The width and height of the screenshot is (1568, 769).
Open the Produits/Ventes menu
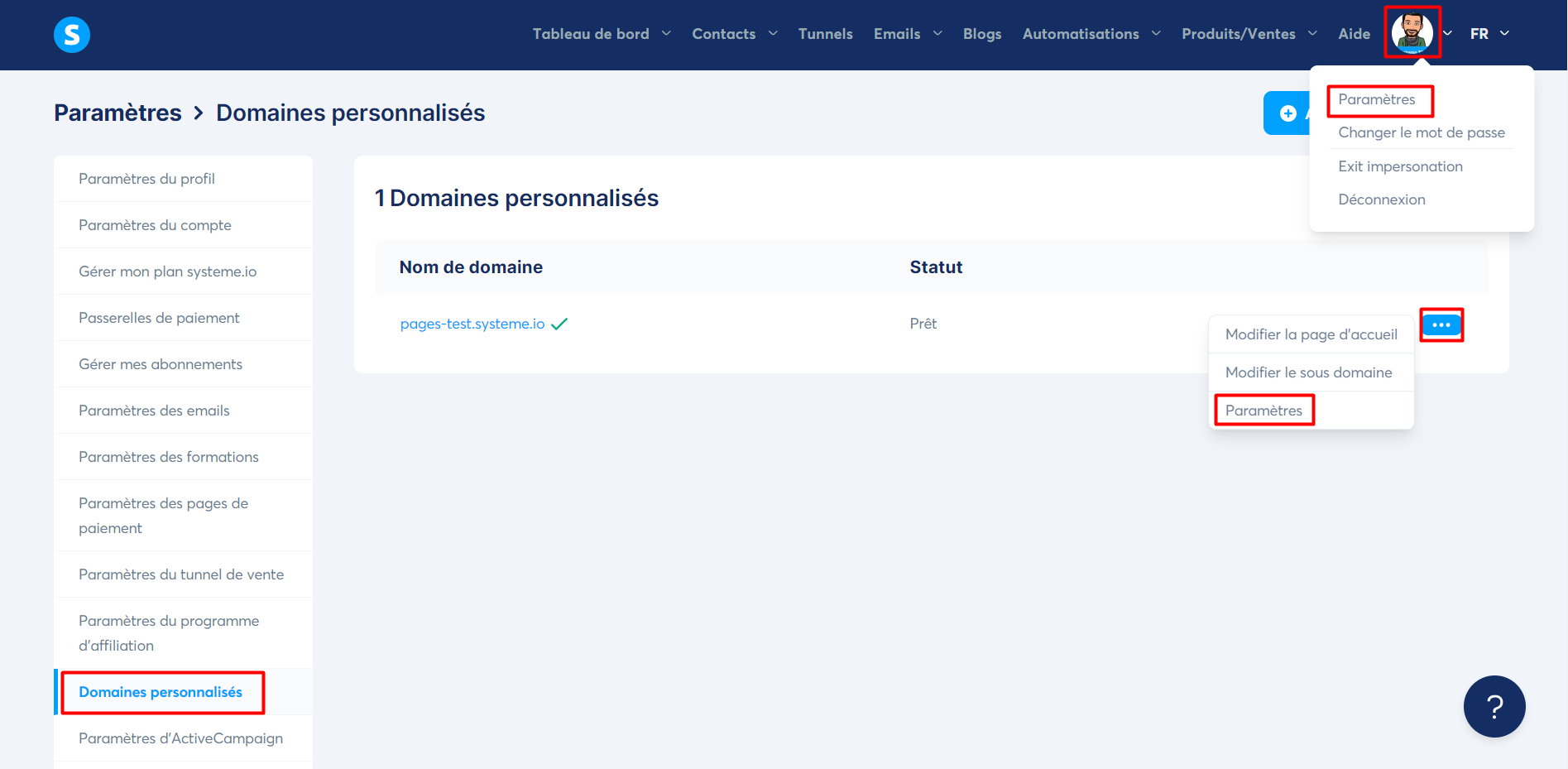[1239, 33]
